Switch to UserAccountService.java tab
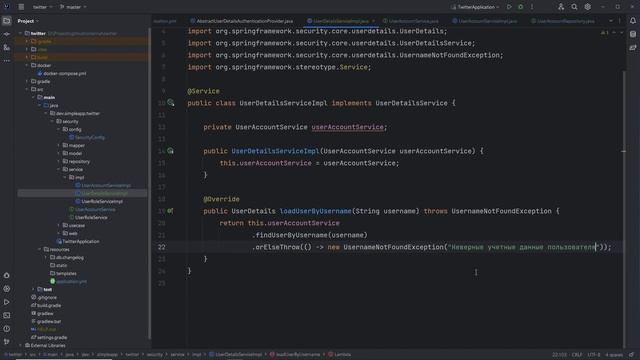This screenshot has width=640, height=360. tap(411, 21)
